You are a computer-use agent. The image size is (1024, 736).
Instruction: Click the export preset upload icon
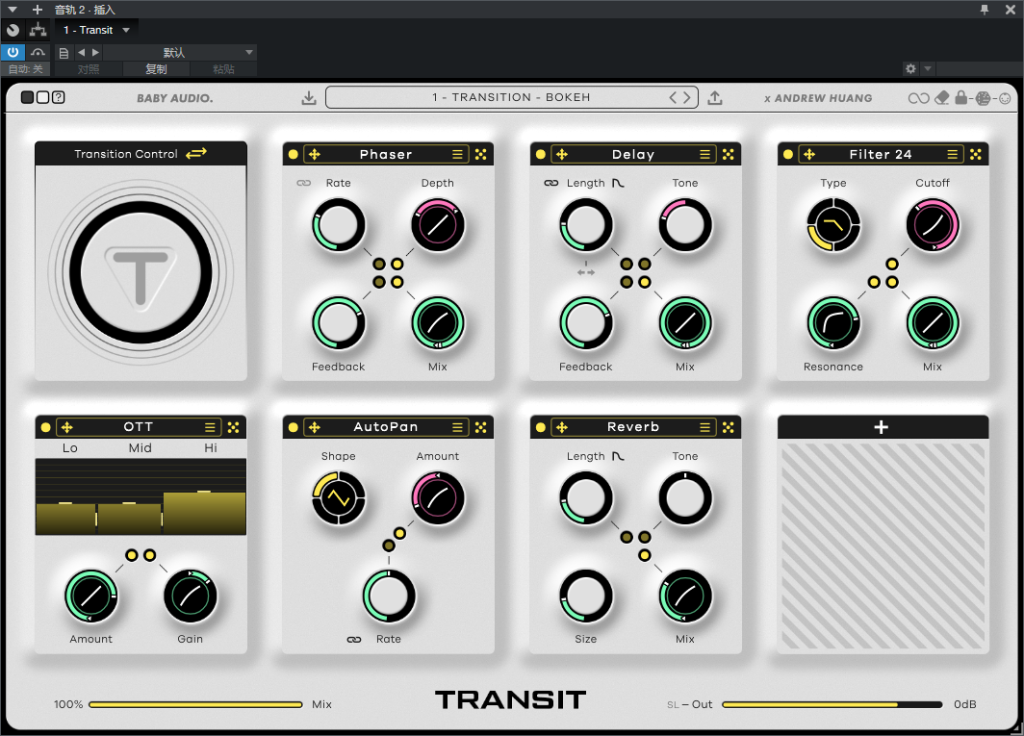click(715, 98)
